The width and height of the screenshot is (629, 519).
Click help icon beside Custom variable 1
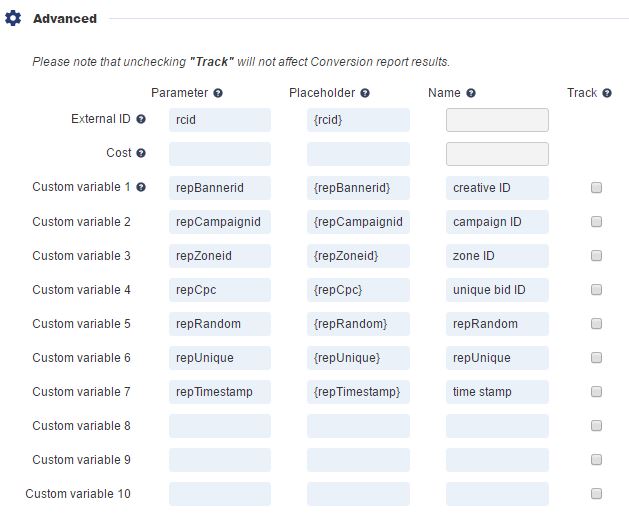click(x=141, y=188)
